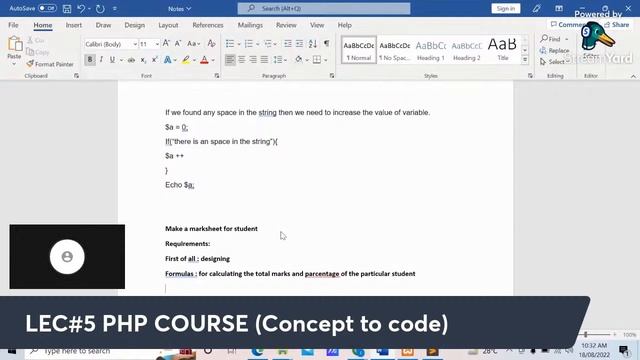Open the View tab
Screen dimensions: 640x360
click(x=317, y=25)
